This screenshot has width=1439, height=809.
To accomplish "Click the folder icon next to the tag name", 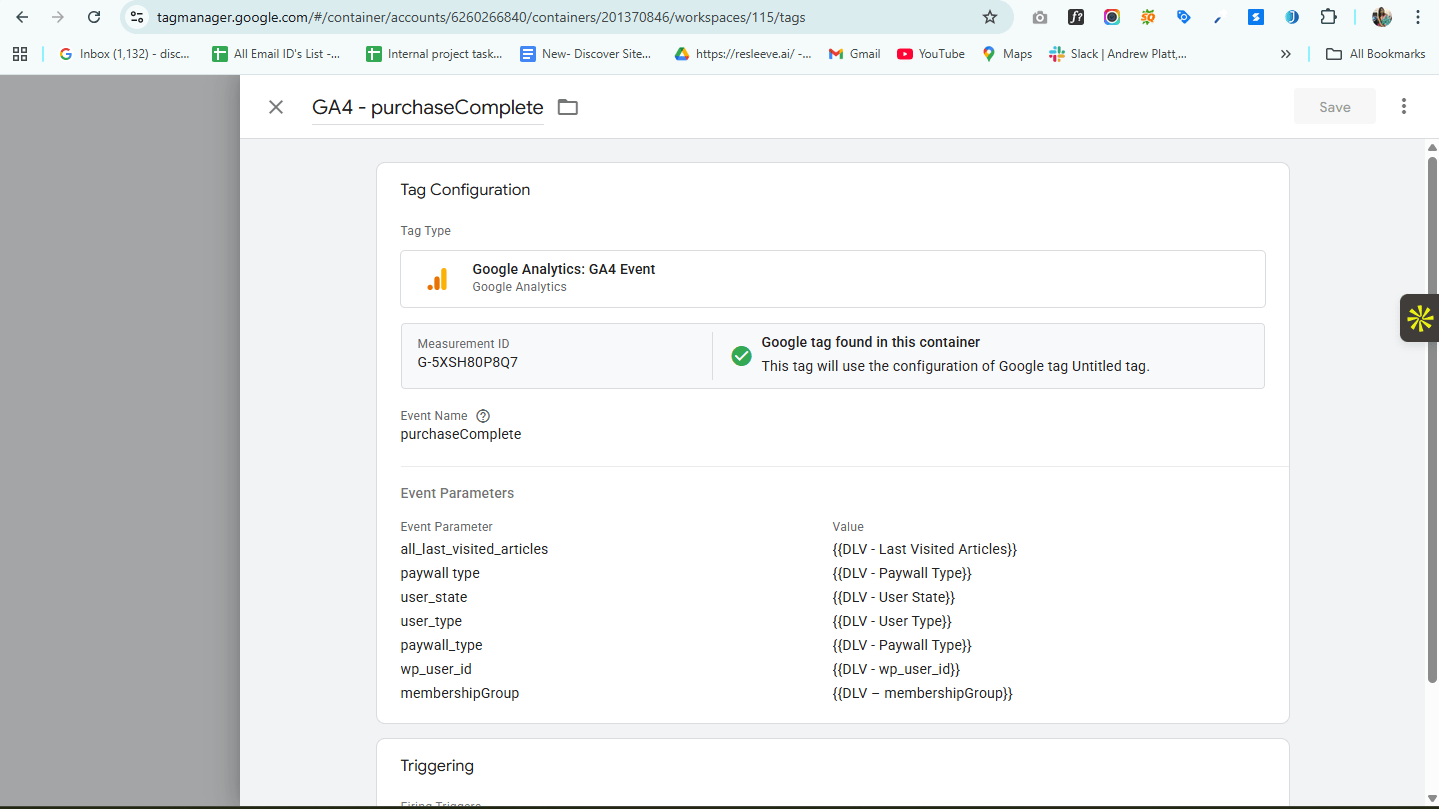I will pyautogui.click(x=568, y=107).
